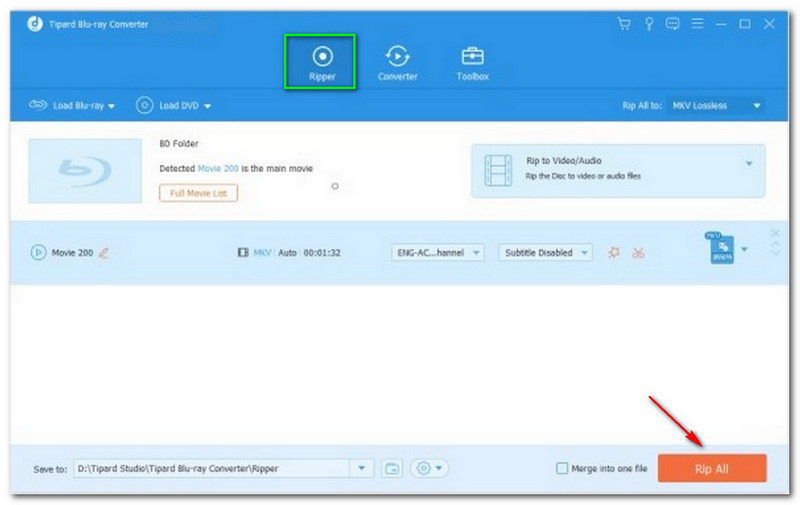The width and height of the screenshot is (800, 505).
Task: Open the hamburger menu icon
Action: coord(697,23)
